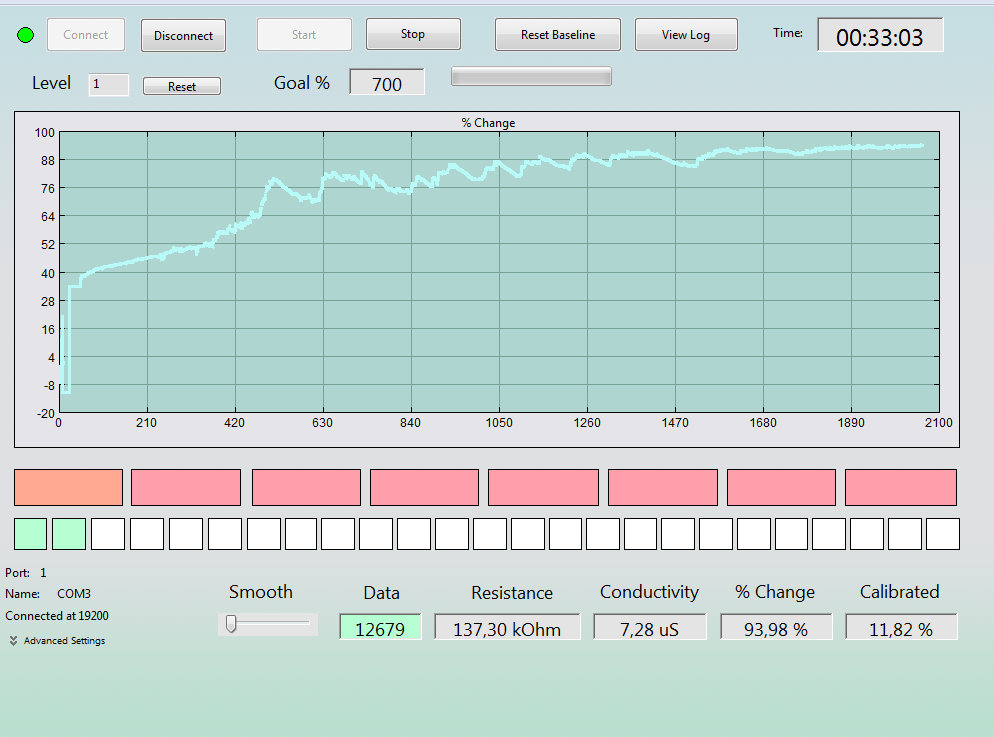Click the Smooth slider handle
The width and height of the screenshot is (994, 737).
(231, 624)
